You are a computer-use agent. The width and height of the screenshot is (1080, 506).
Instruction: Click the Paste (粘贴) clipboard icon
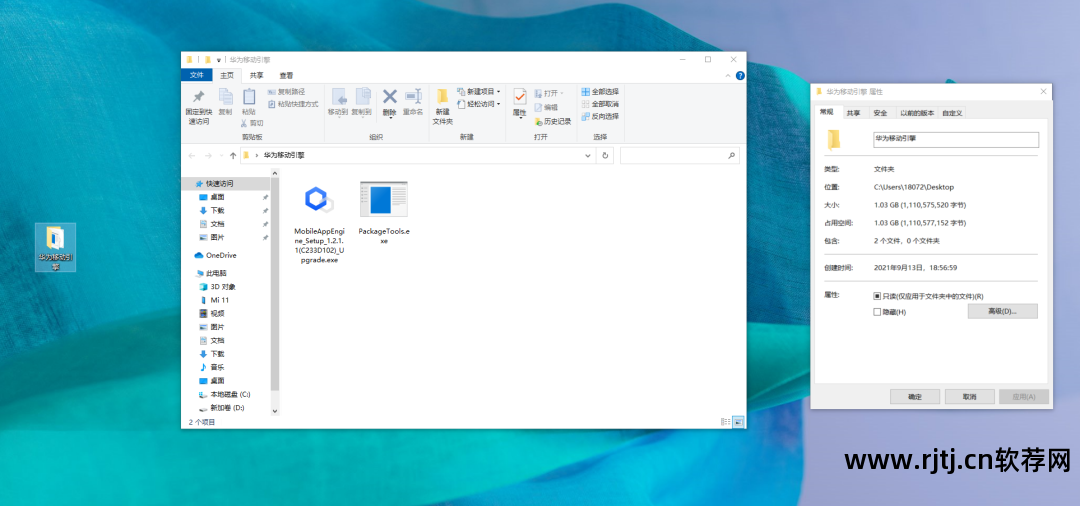(249, 97)
